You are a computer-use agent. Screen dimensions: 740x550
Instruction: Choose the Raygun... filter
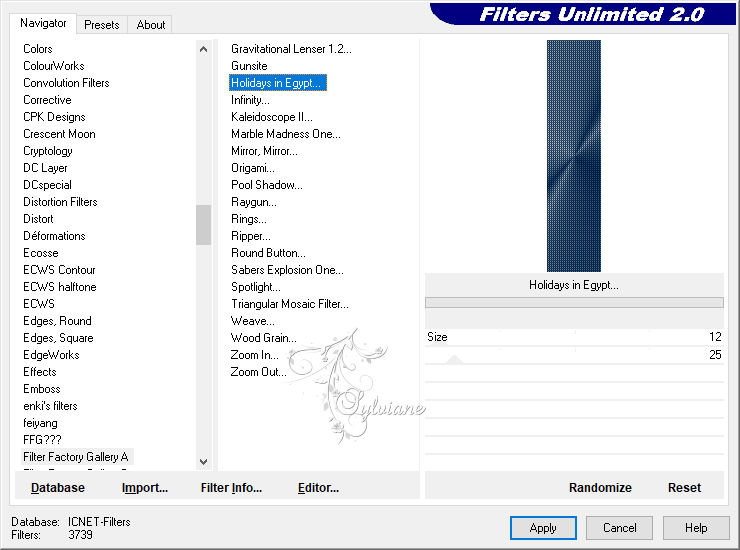pos(253,202)
